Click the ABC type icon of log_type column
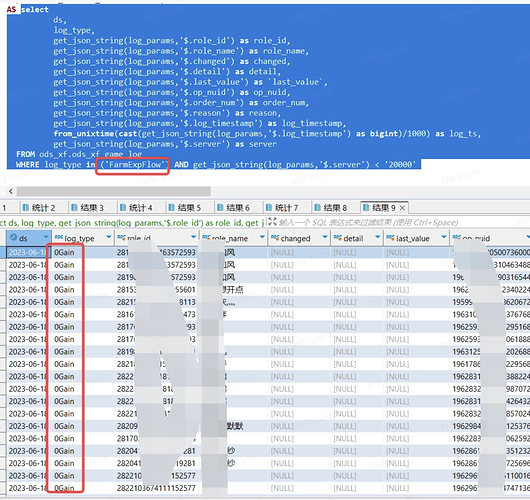530x500 pixels. point(59,237)
